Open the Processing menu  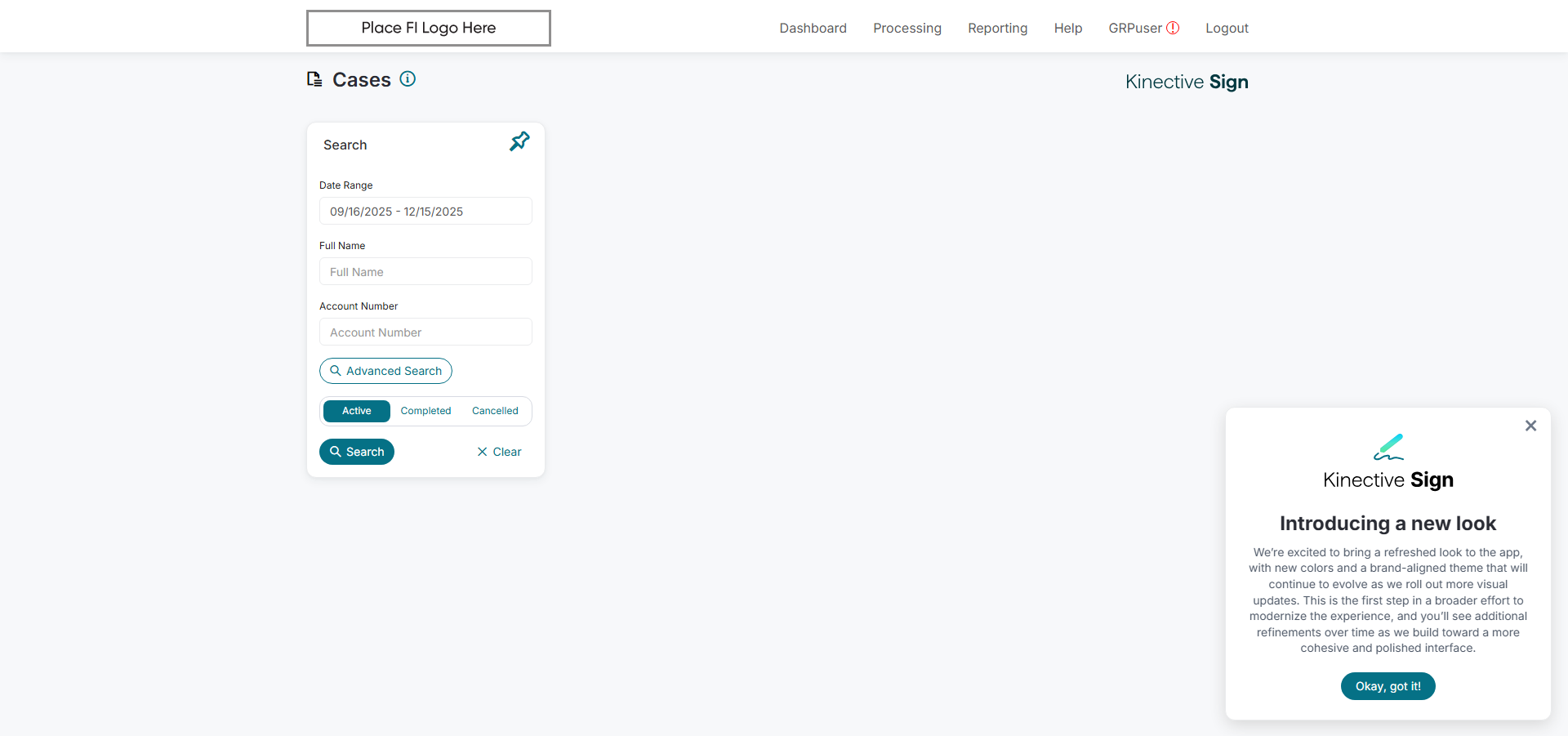tap(907, 28)
